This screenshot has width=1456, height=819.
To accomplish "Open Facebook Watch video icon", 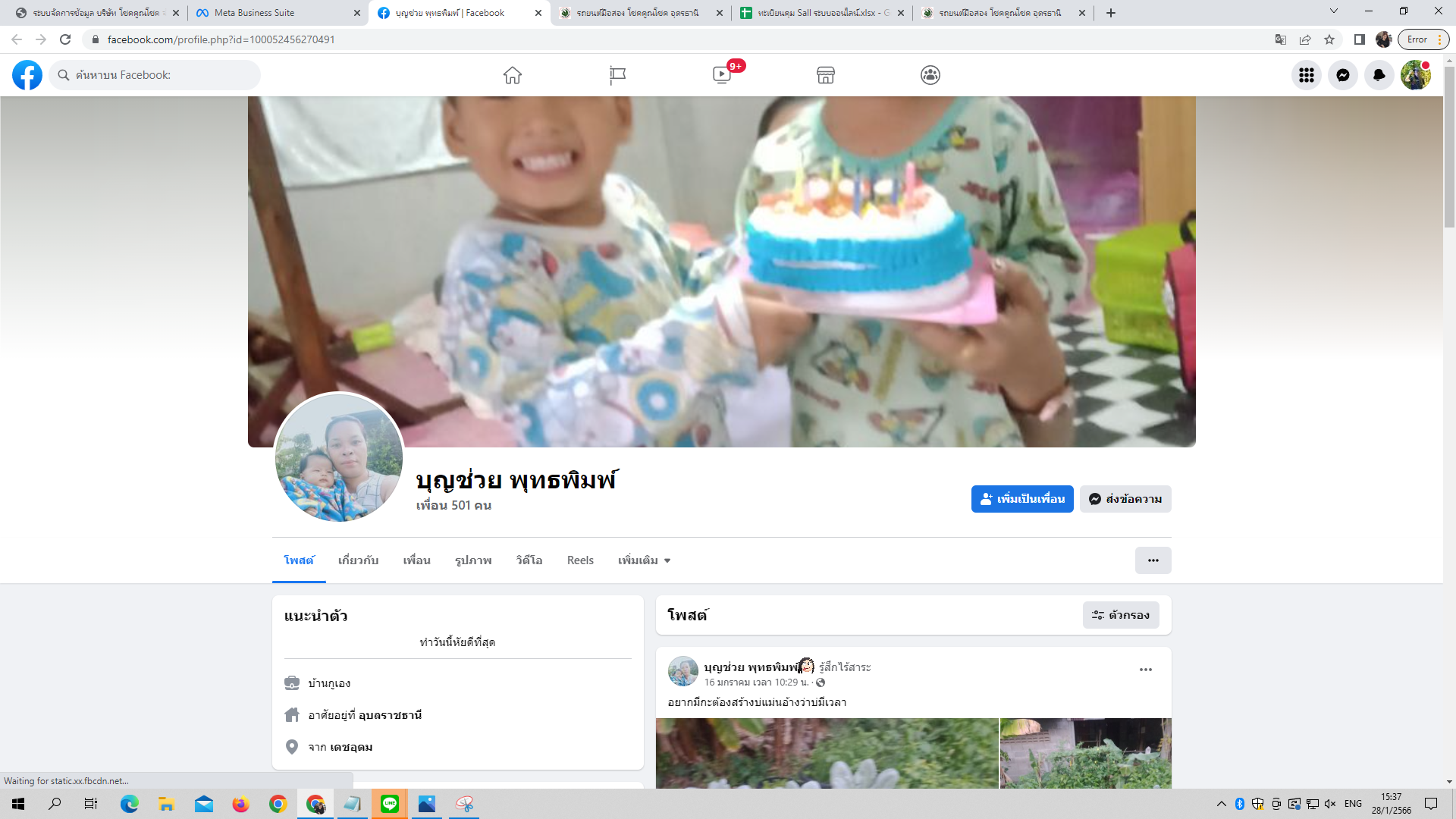I will [722, 75].
